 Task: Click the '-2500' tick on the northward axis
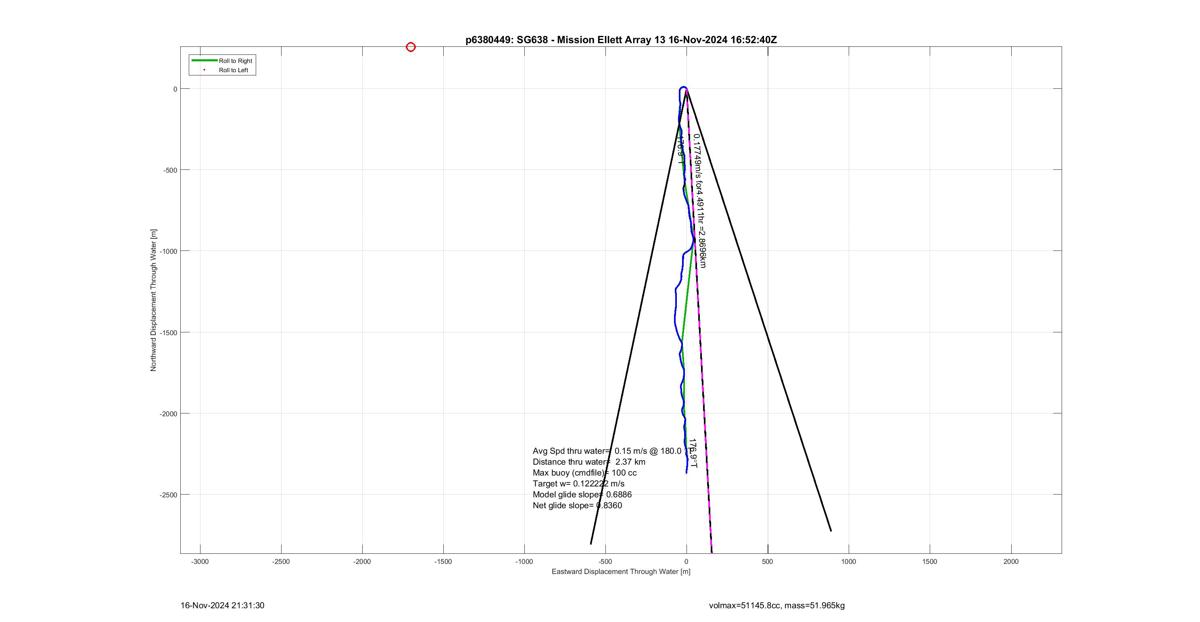[168, 495]
